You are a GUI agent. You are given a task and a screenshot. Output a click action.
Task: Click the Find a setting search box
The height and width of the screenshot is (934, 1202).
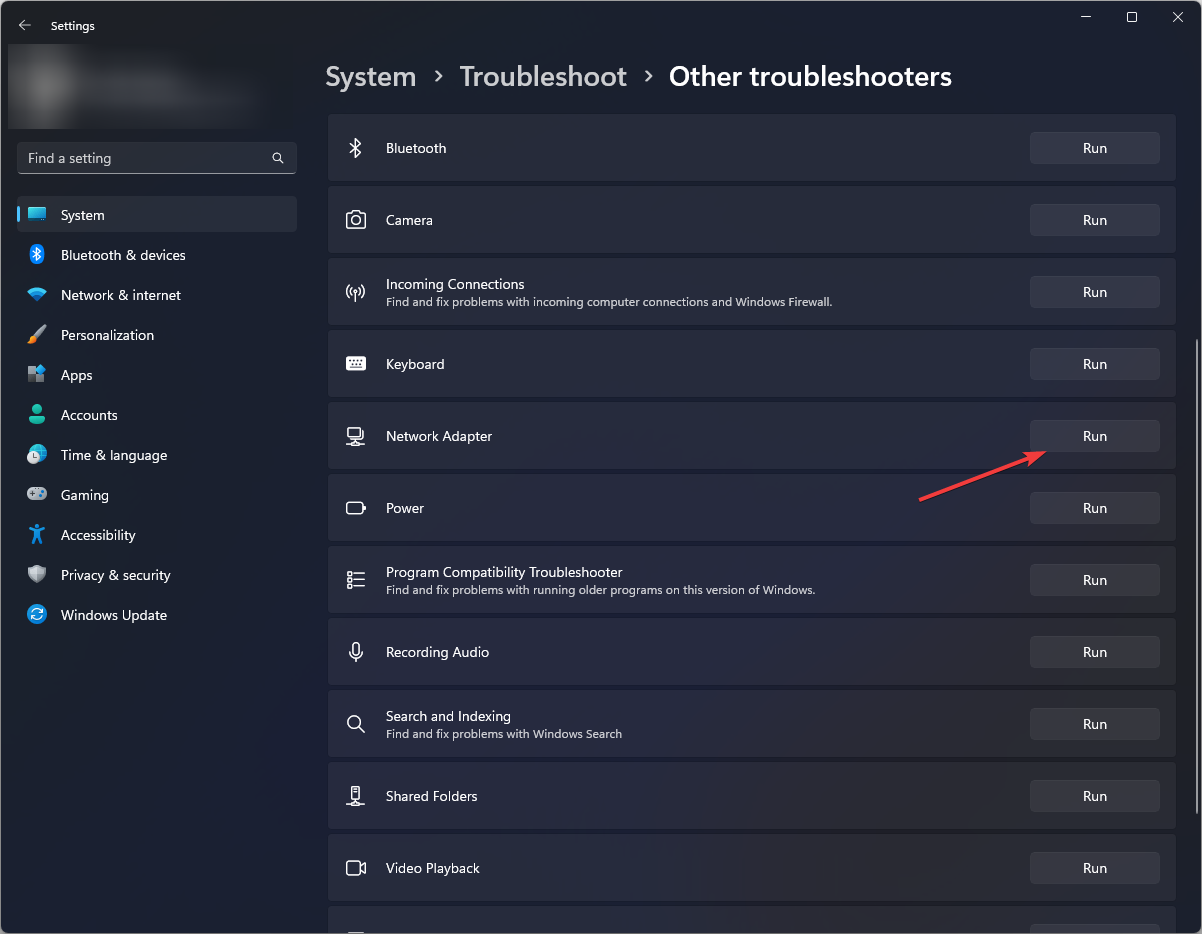click(145, 158)
